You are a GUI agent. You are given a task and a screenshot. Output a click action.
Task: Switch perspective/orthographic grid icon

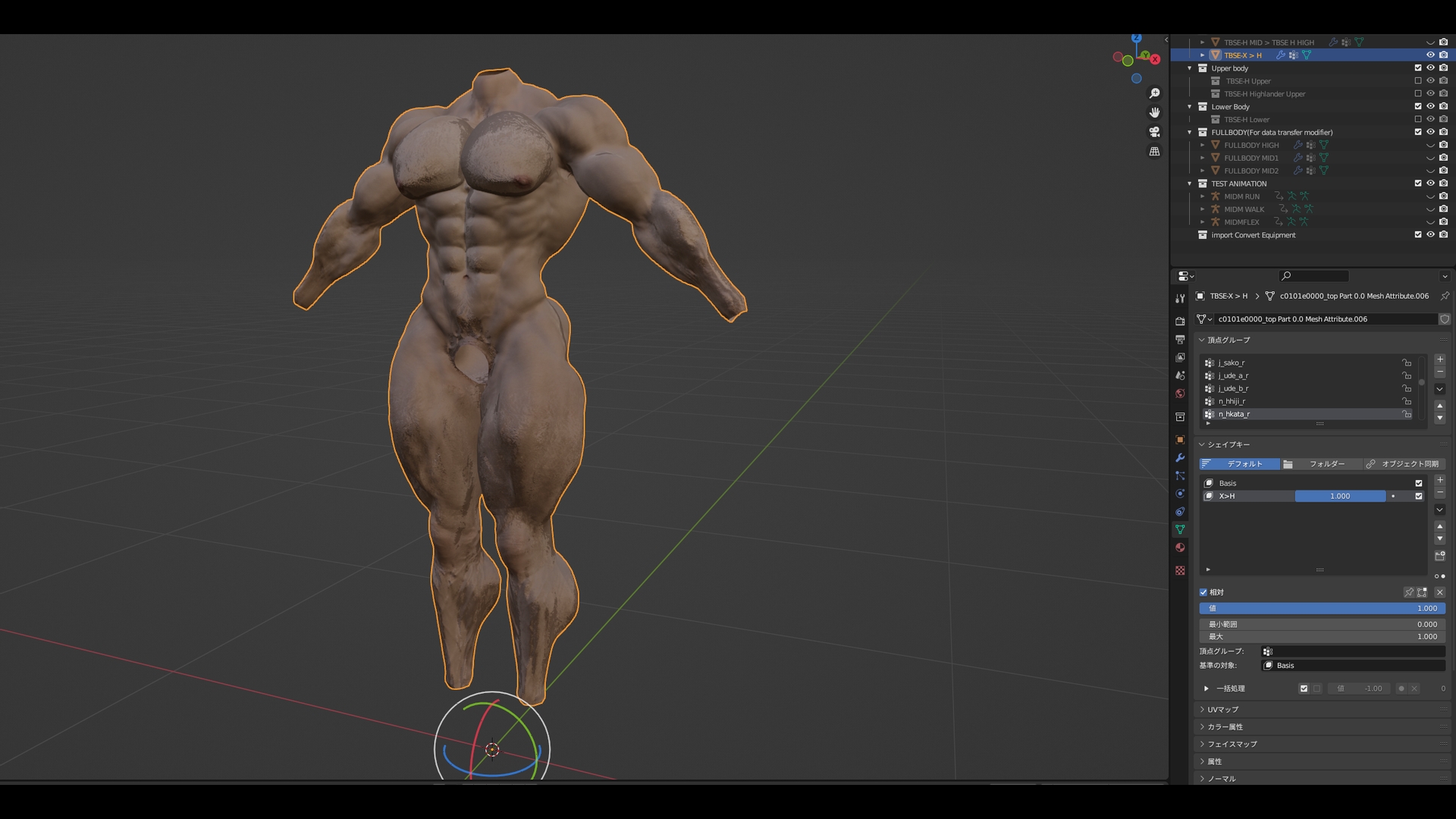(x=1154, y=152)
